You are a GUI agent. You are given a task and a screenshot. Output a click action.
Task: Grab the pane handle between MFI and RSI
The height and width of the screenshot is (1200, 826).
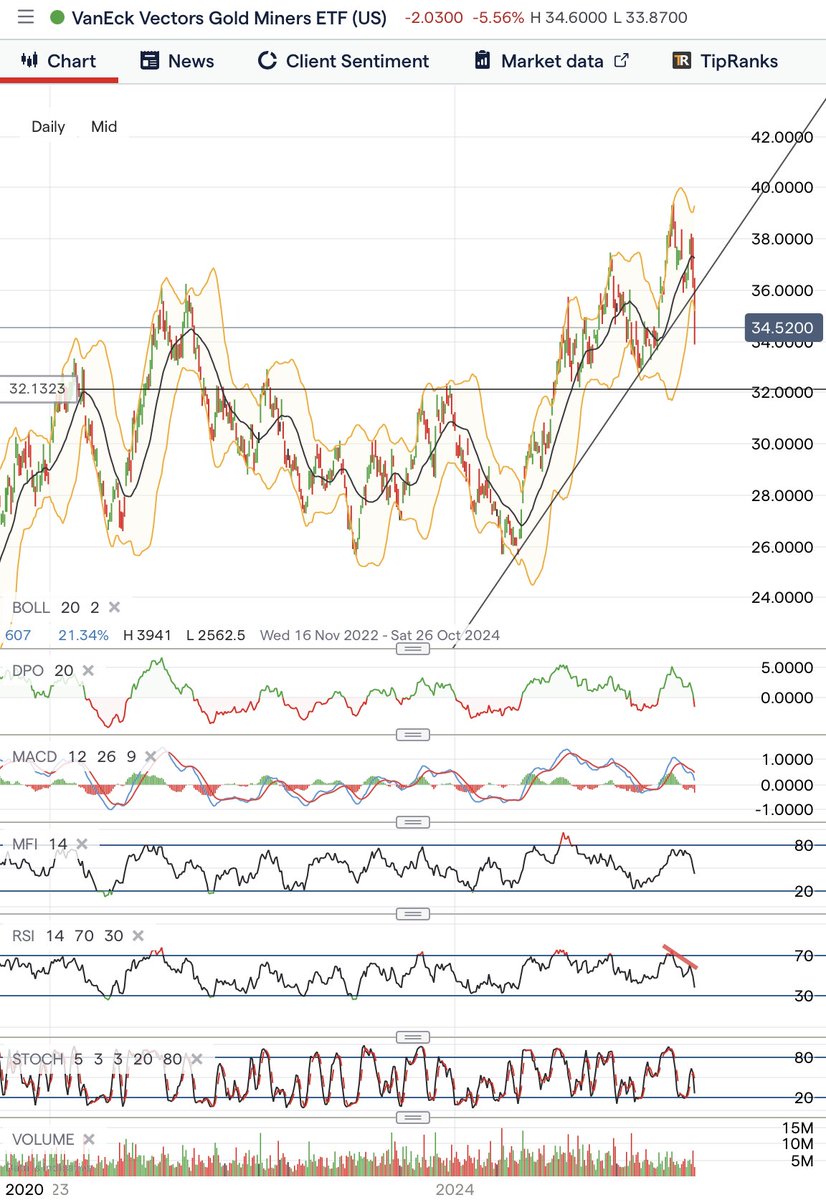click(413, 913)
